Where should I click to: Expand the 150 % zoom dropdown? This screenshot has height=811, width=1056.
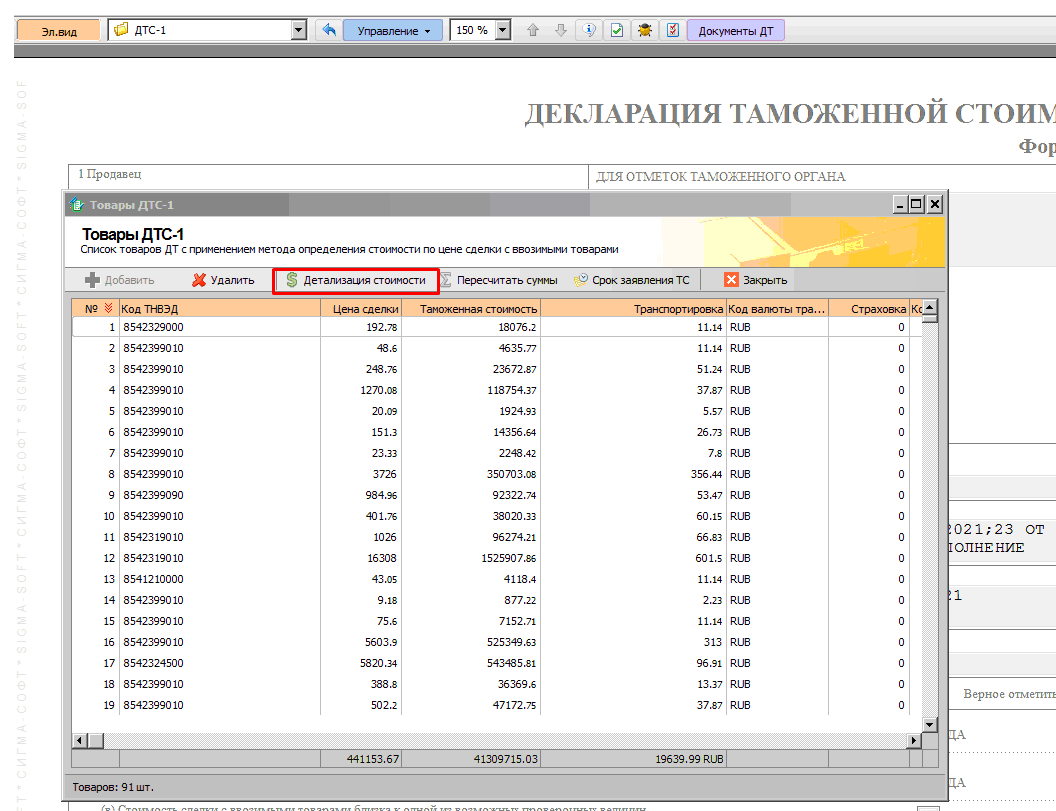[x=502, y=30]
